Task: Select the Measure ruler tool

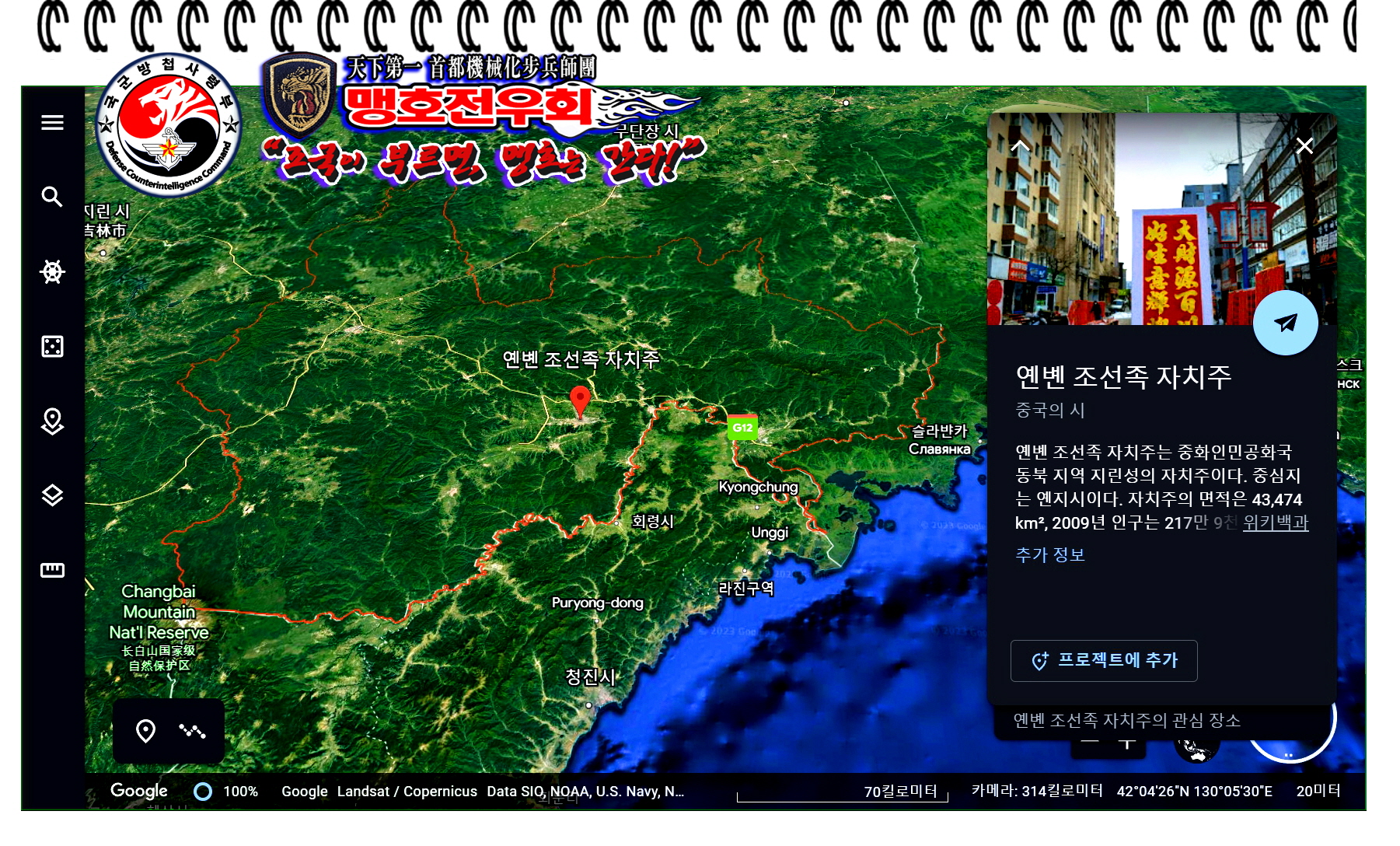Action: coord(52,570)
